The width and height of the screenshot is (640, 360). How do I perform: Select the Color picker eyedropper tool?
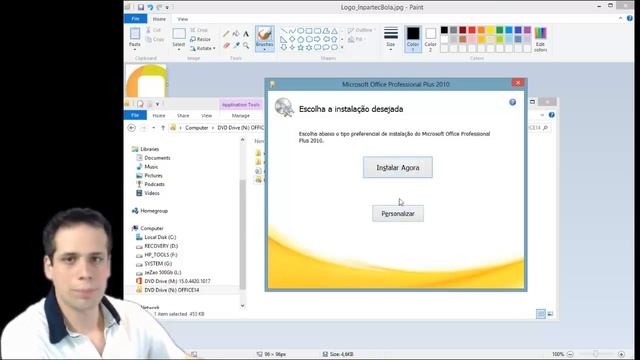236,45
